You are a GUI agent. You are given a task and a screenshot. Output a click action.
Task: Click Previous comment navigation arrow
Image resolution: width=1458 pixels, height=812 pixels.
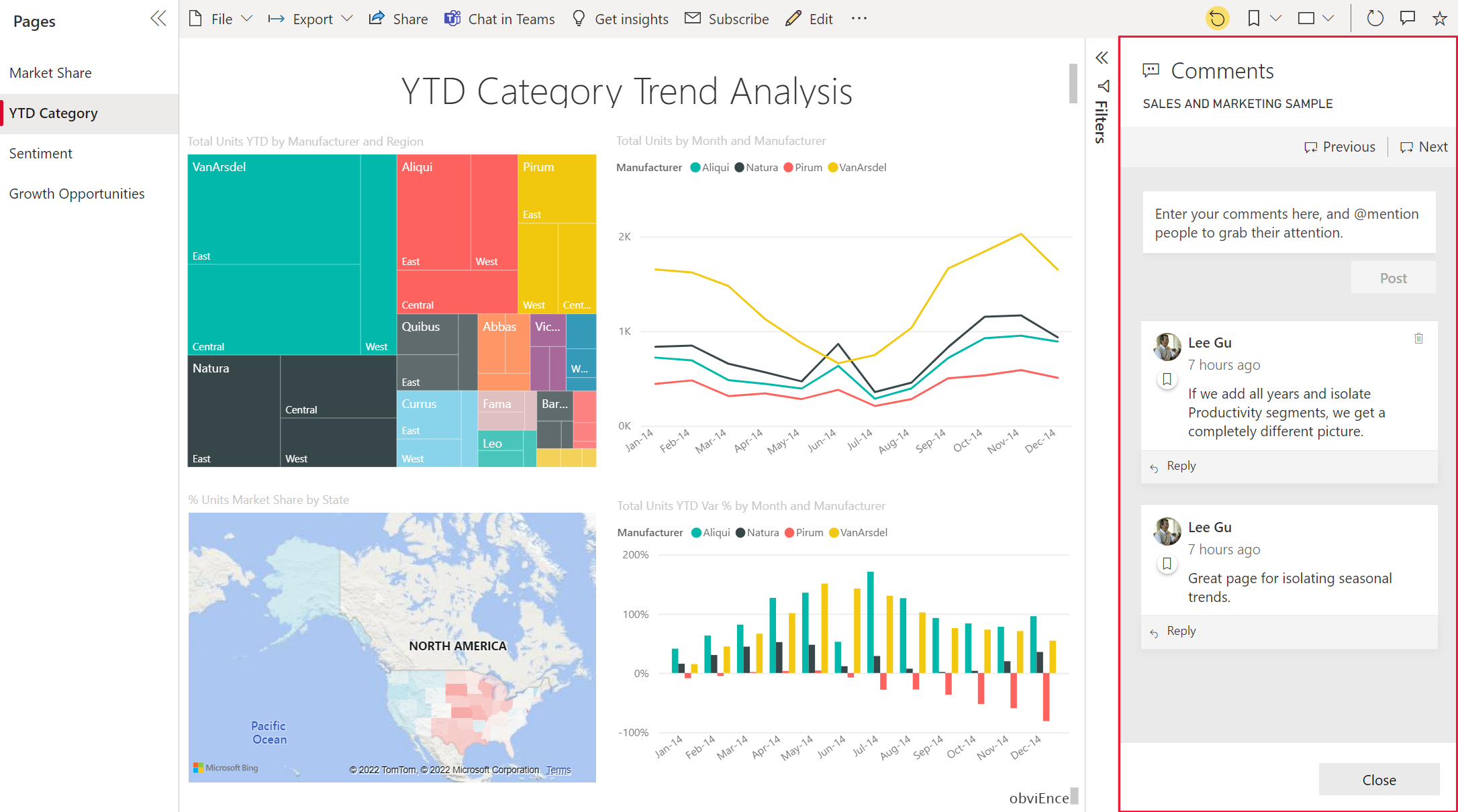click(1337, 147)
